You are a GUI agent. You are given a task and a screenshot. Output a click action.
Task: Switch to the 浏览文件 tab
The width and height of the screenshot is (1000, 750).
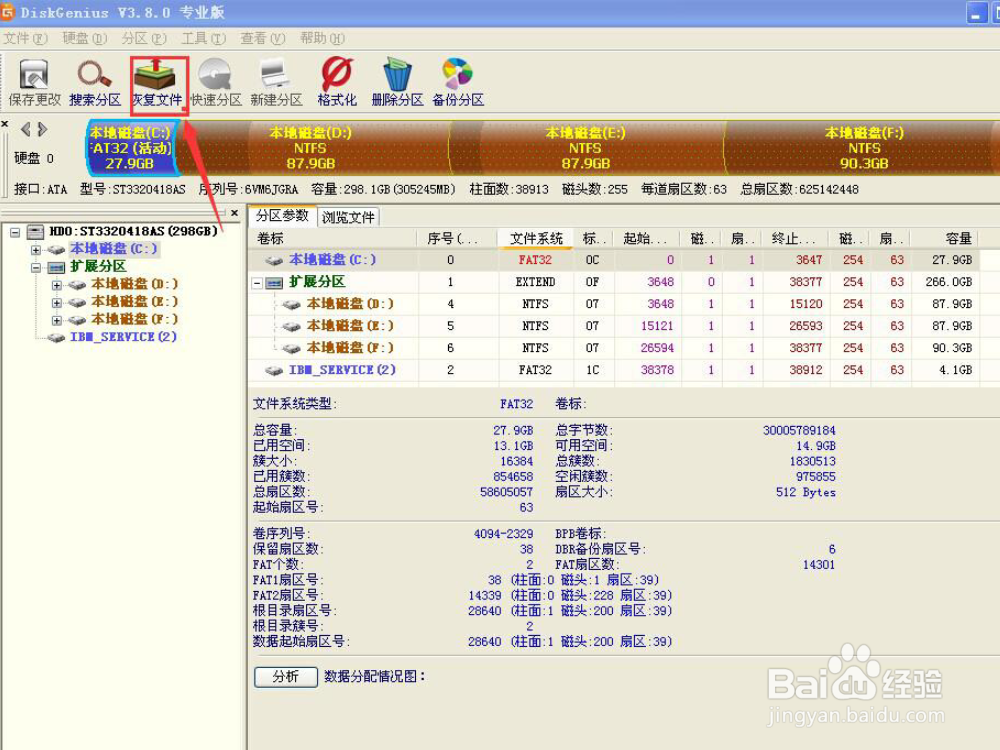click(x=348, y=217)
